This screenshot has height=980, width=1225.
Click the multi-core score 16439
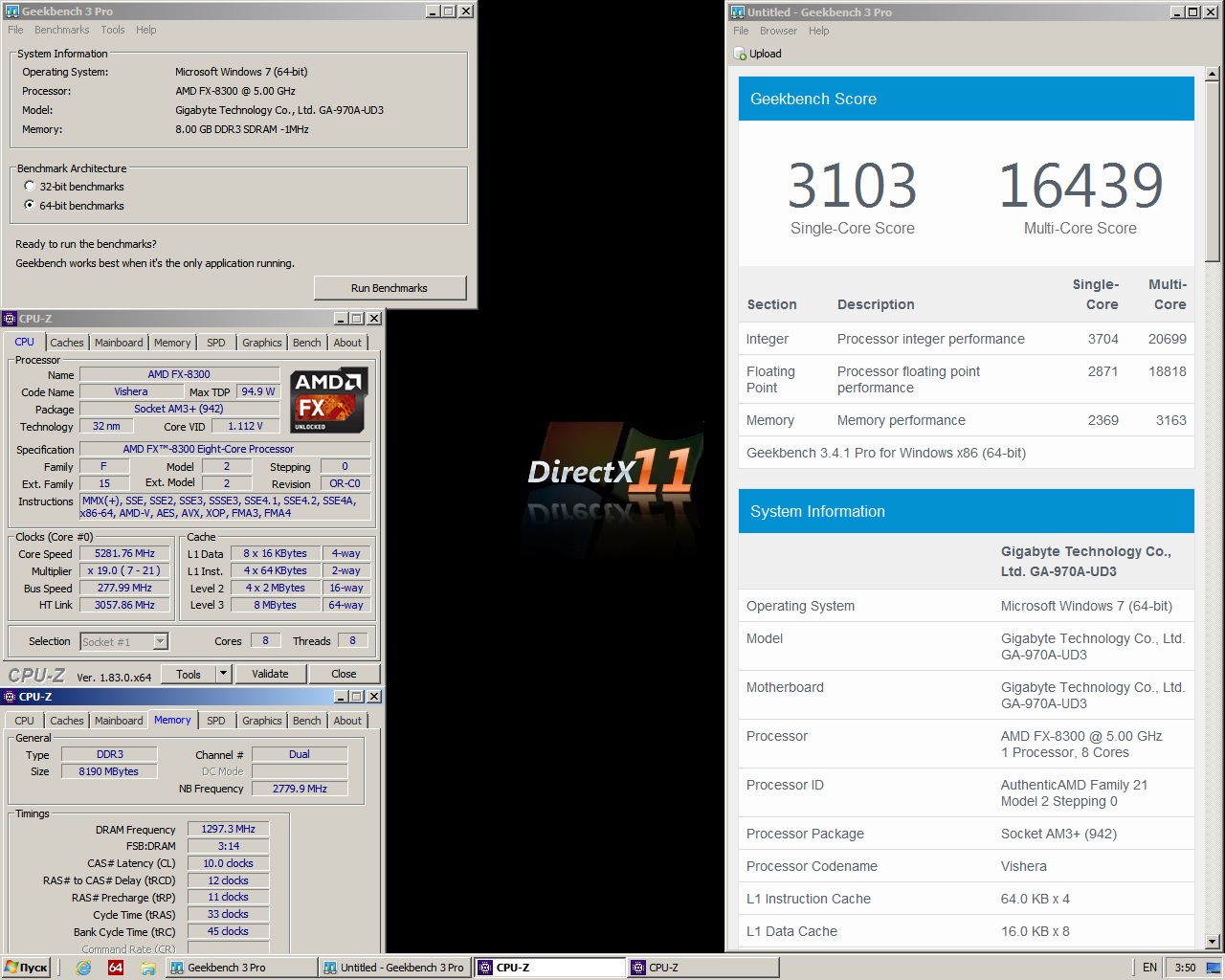pyautogui.click(x=1080, y=186)
